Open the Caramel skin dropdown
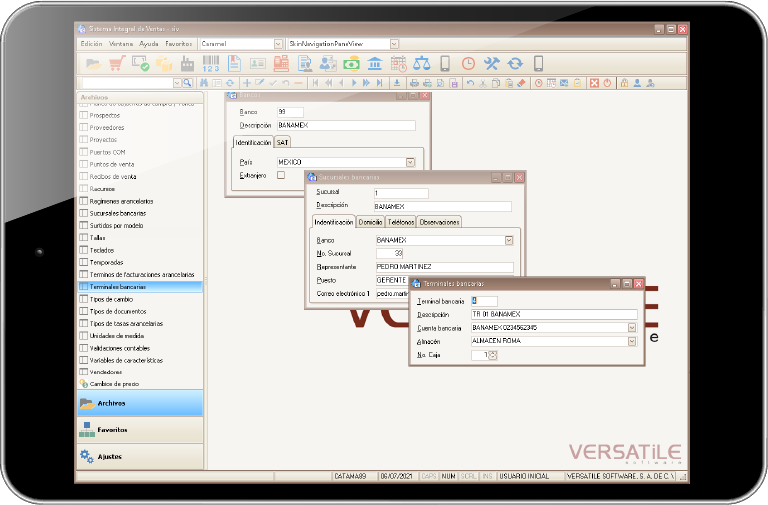The height and width of the screenshot is (505, 768). click(x=278, y=44)
